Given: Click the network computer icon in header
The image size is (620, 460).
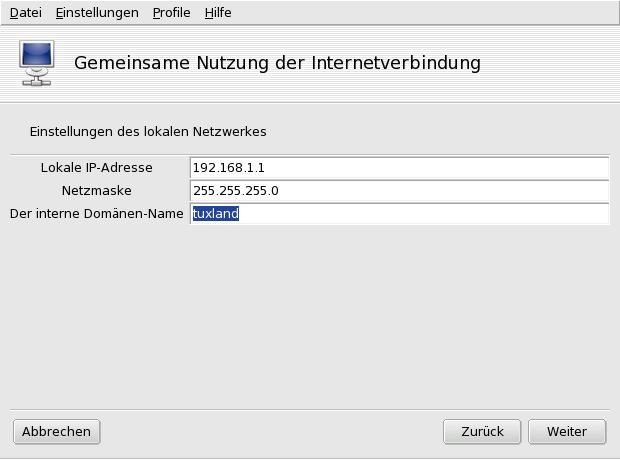Looking at the screenshot, I should point(38,63).
